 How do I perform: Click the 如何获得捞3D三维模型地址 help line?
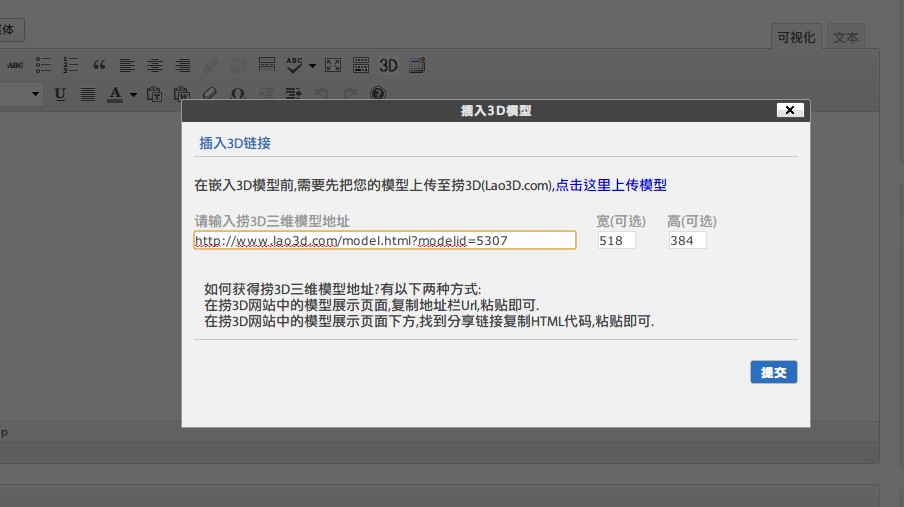[x=342, y=289]
